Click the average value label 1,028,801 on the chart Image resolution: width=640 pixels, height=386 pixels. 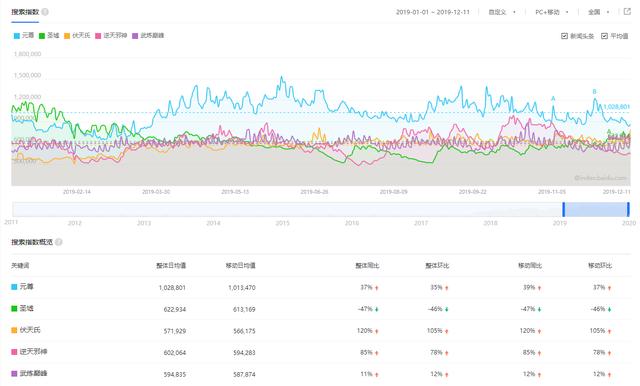(x=617, y=107)
